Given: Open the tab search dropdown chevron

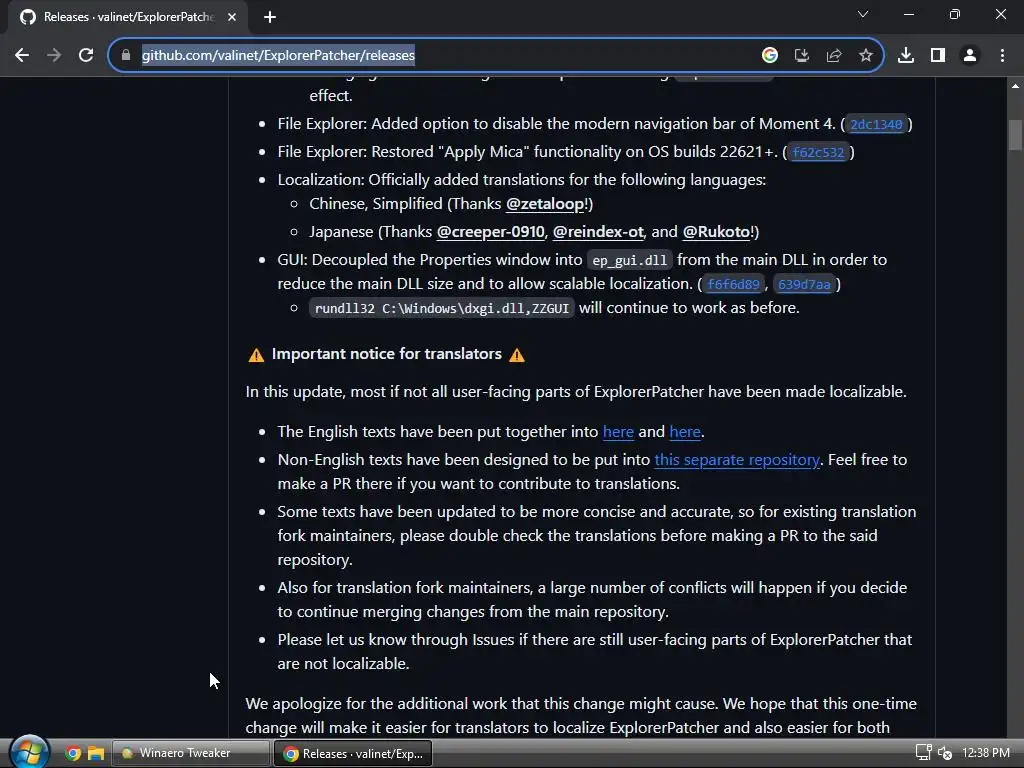Looking at the screenshot, I should (863, 14).
